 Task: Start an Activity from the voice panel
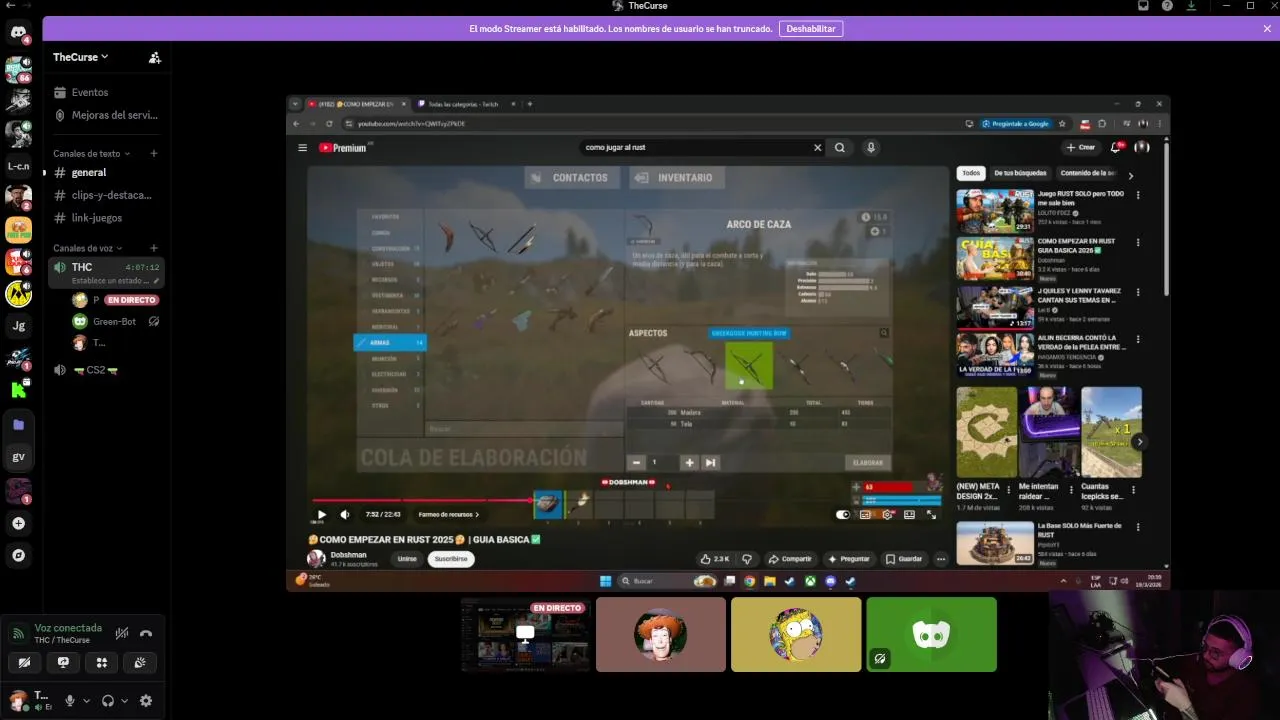[101, 662]
